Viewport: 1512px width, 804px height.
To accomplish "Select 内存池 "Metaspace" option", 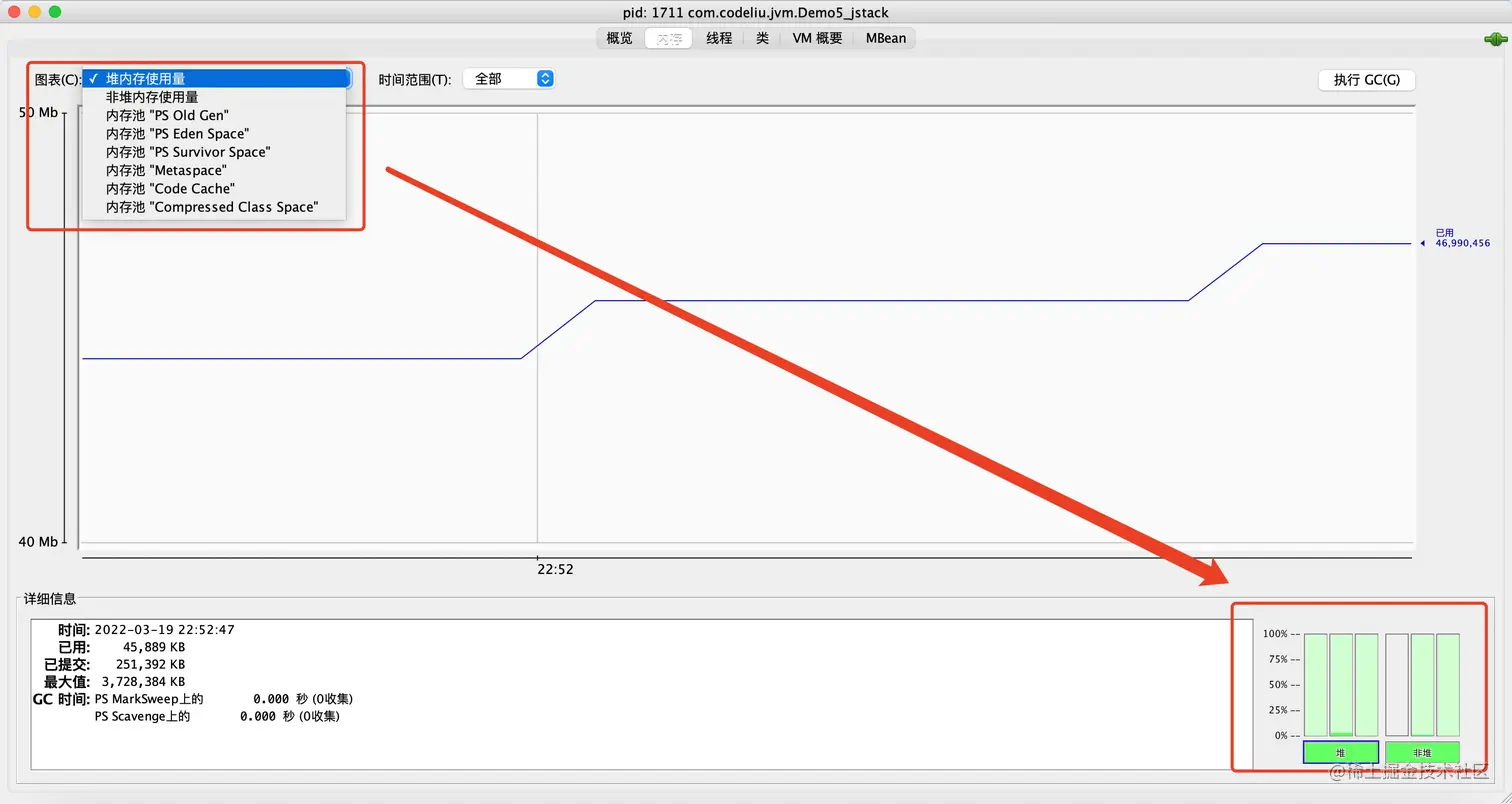I will click(215, 170).
